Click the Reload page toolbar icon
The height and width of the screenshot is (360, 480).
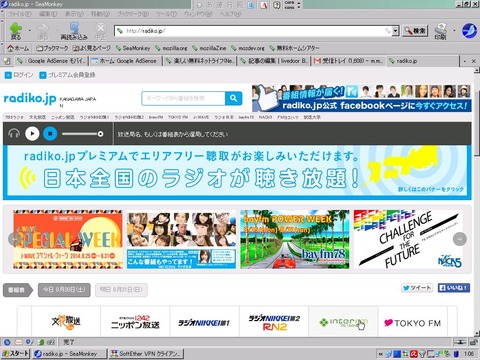74,31
